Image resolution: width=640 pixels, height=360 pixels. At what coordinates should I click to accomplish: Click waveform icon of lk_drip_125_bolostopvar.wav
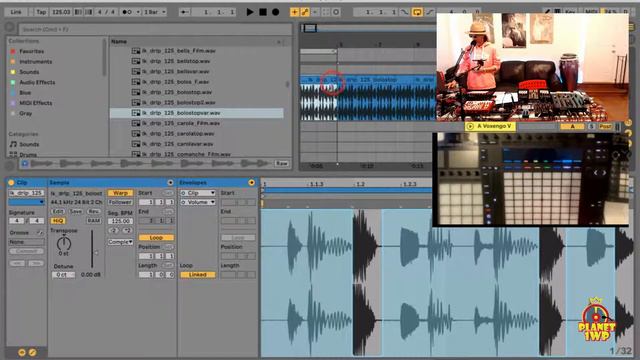pyautogui.click(x=136, y=113)
